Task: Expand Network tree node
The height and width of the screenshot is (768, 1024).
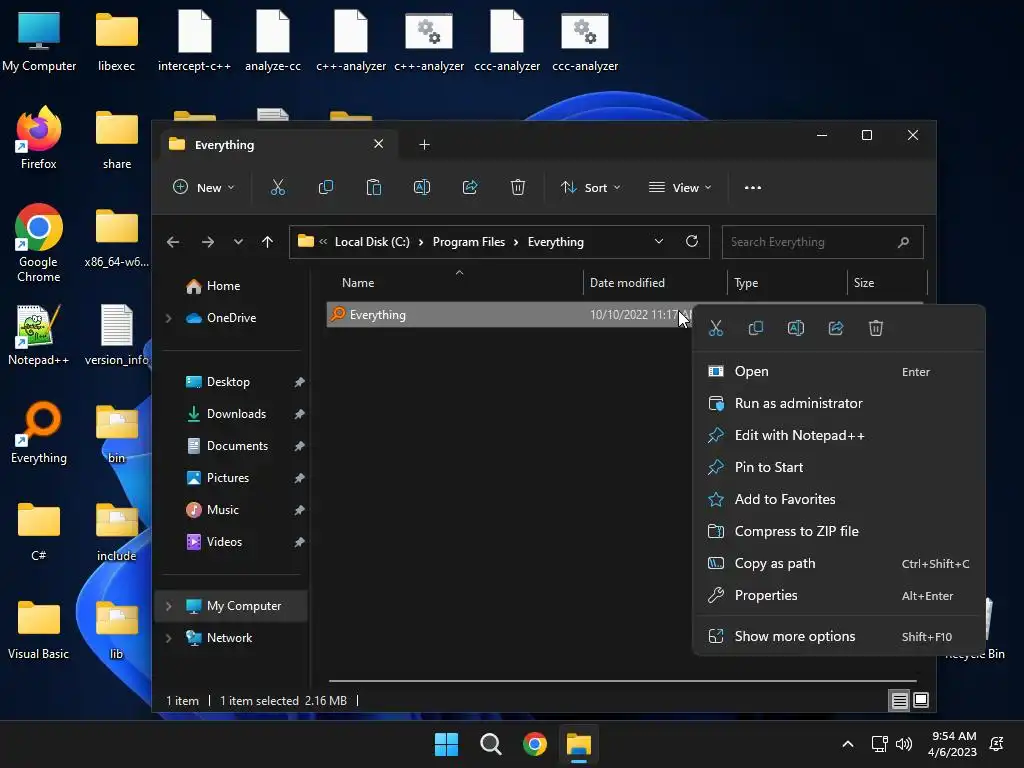Action: point(168,638)
